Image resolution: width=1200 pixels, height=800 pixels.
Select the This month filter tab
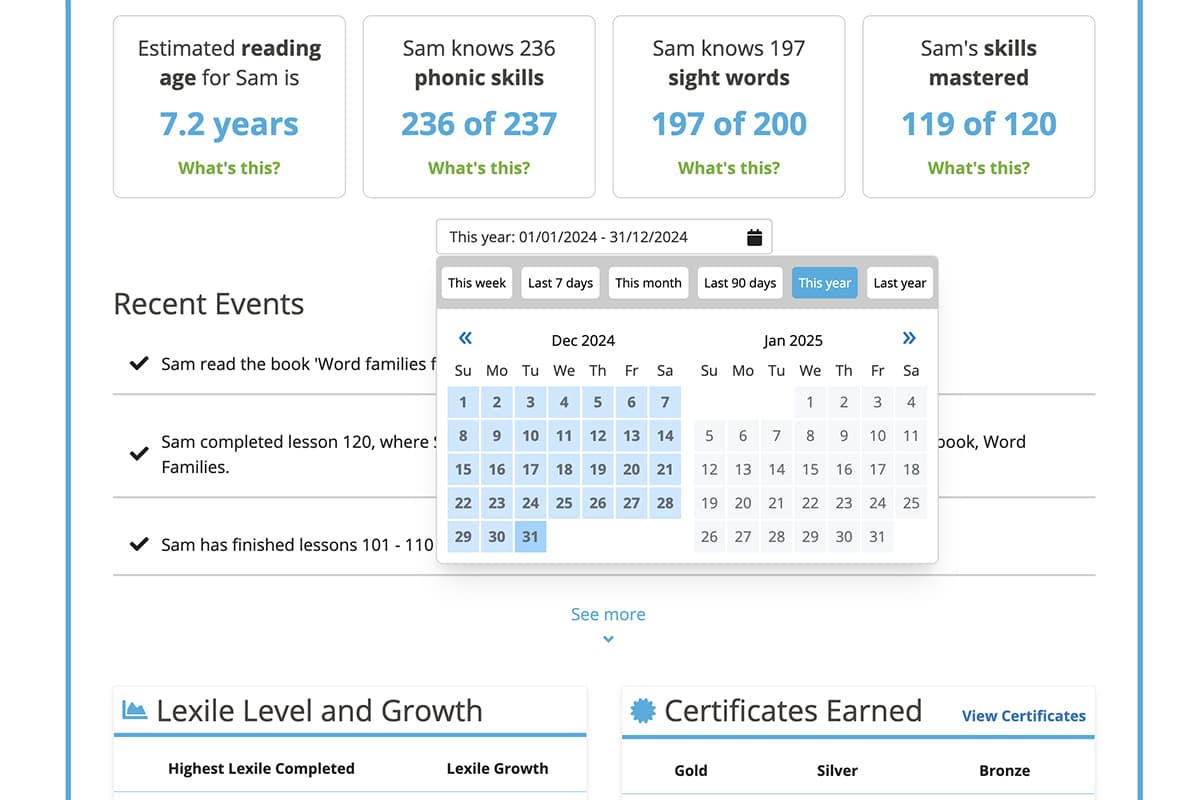tap(648, 282)
